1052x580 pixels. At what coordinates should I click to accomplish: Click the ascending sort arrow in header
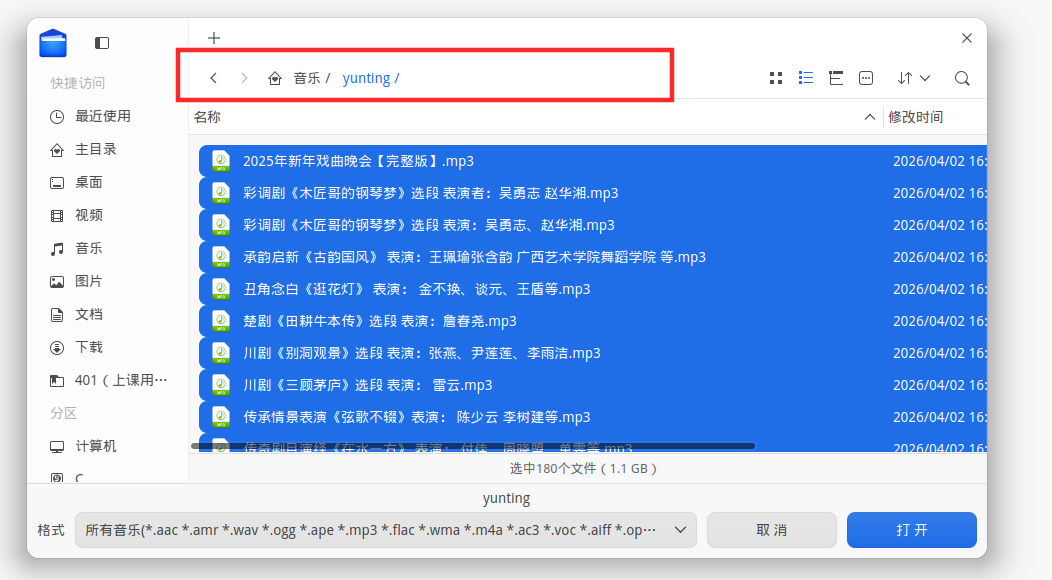click(870, 117)
